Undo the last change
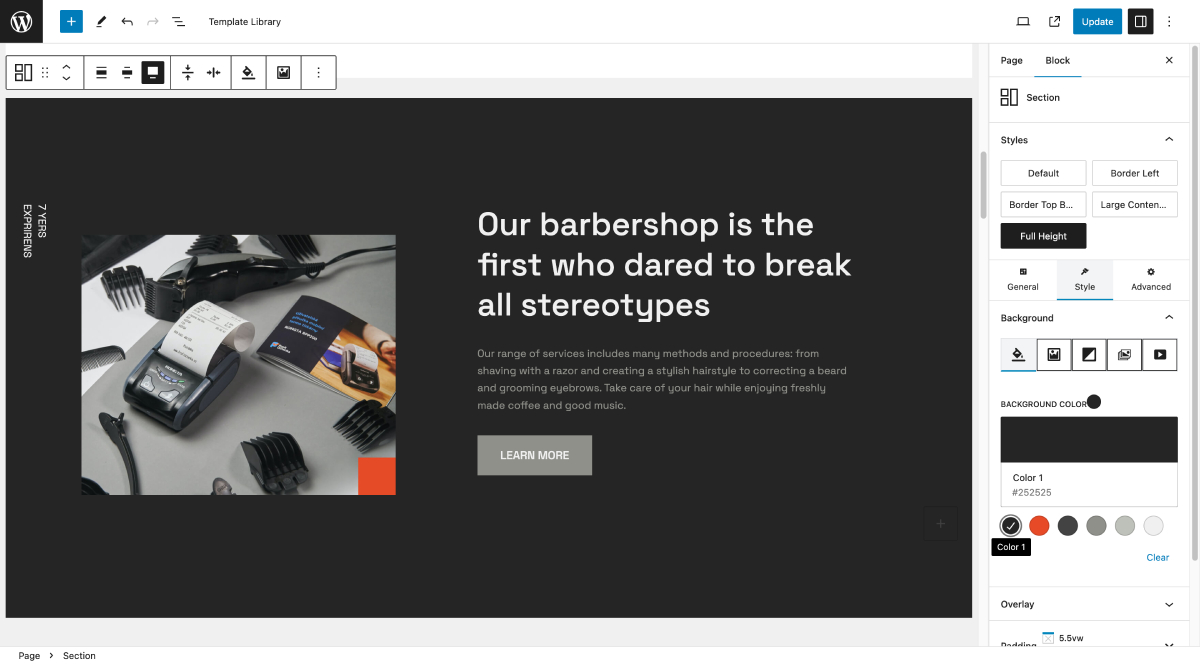The height and width of the screenshot is (664, 1200). point(127,21)
